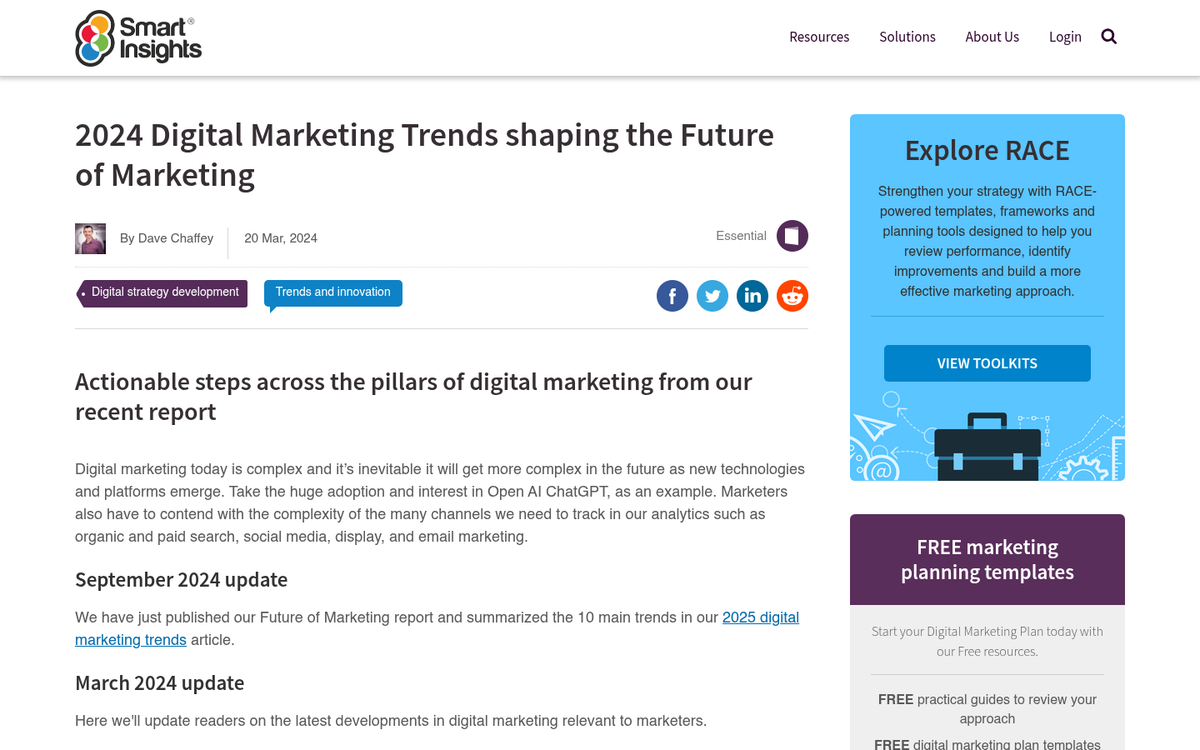Click the Essential membership badge icon
The image size is (1200, 750).
point(792,235)
